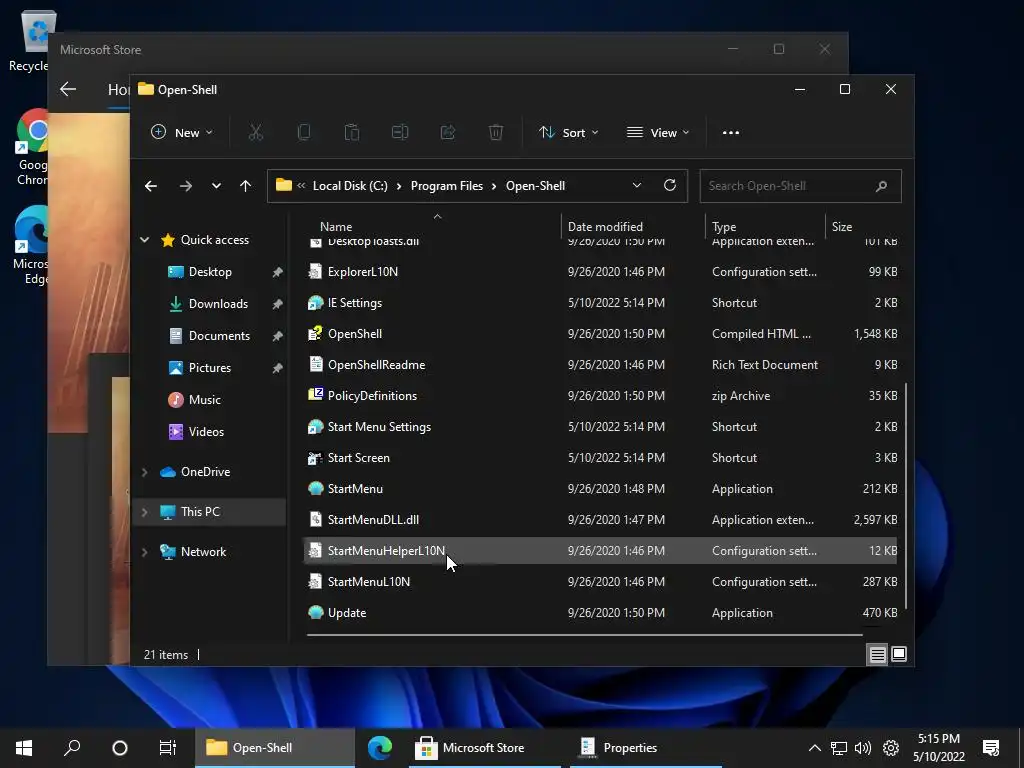Collapse the Quick access tree node

[x=144, y=240]
